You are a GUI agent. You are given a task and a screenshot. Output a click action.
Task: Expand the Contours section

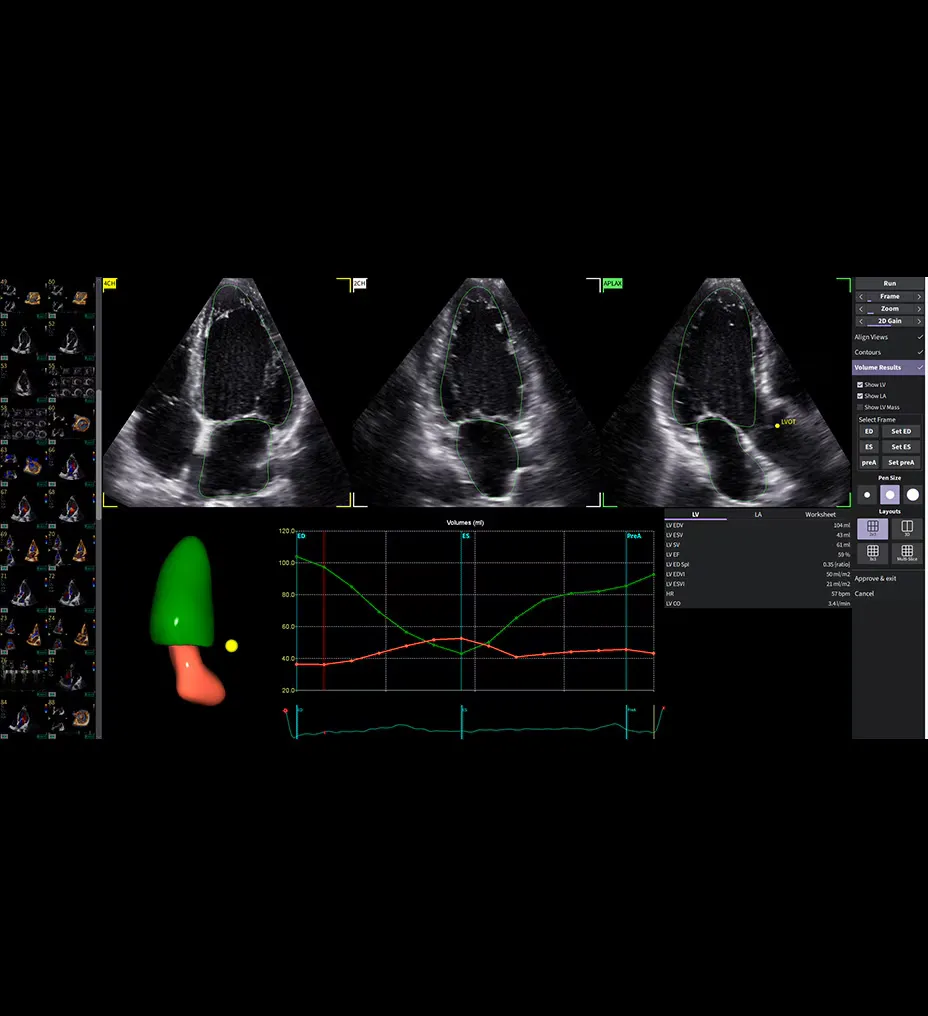click(x=889, y=352)
